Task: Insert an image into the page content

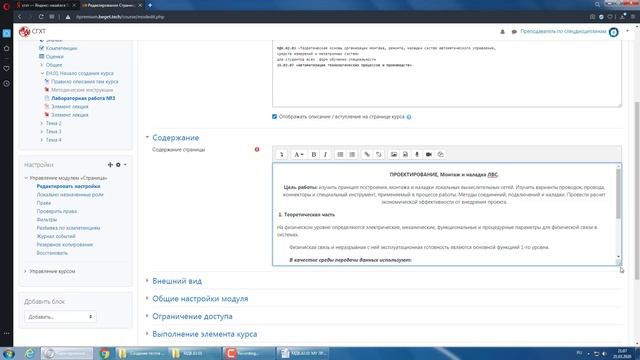Action: click(x=393, y=154)
